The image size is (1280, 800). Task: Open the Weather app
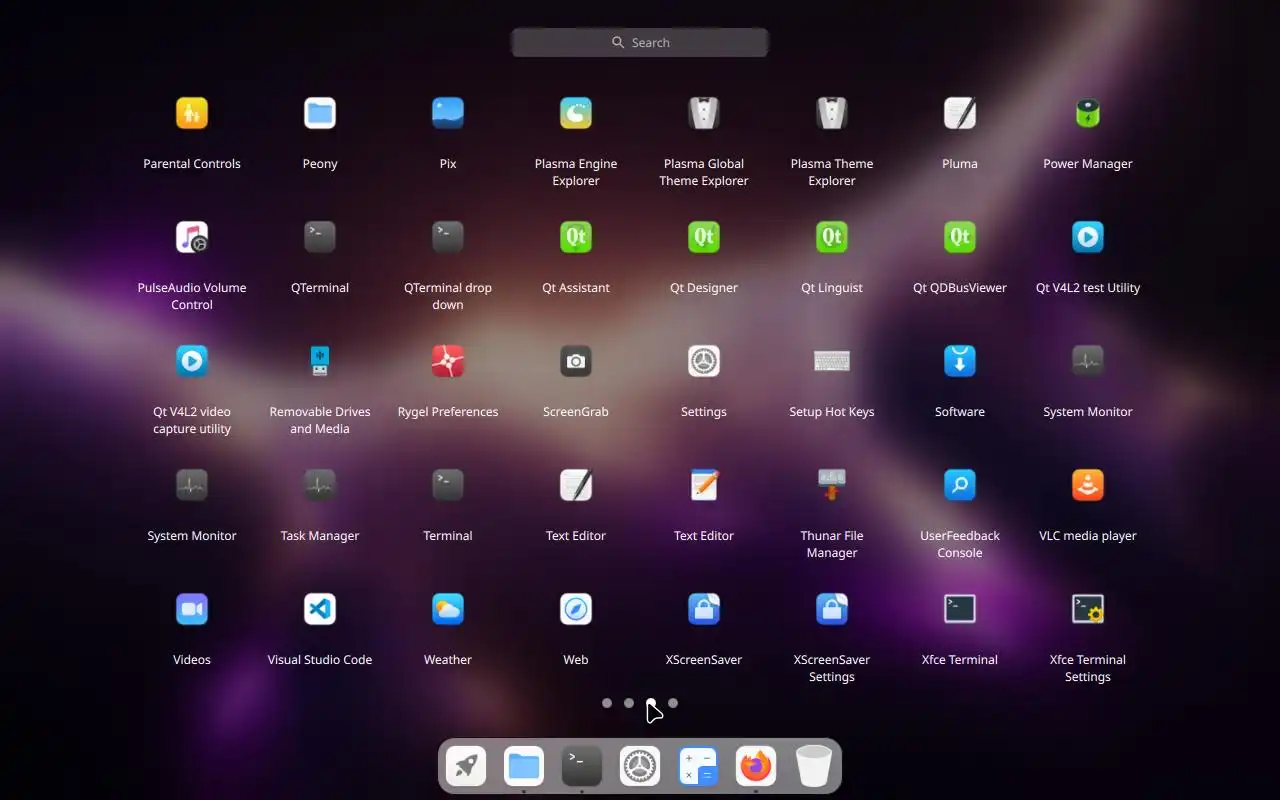point(448,609)
